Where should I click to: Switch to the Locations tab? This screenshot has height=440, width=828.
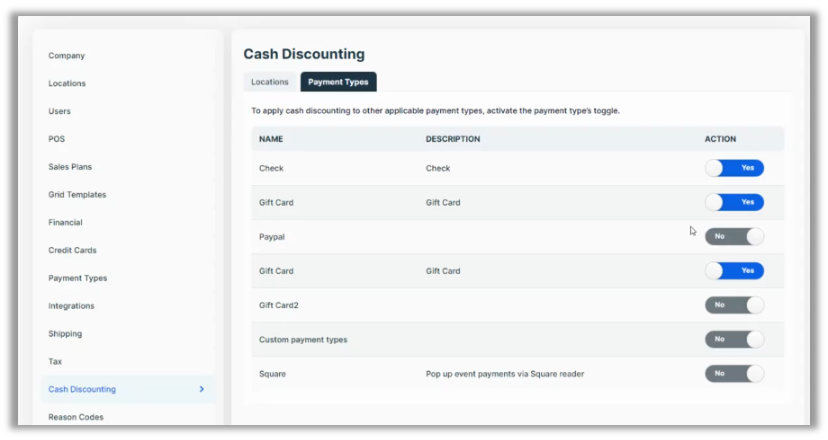[x=270, y=82]
